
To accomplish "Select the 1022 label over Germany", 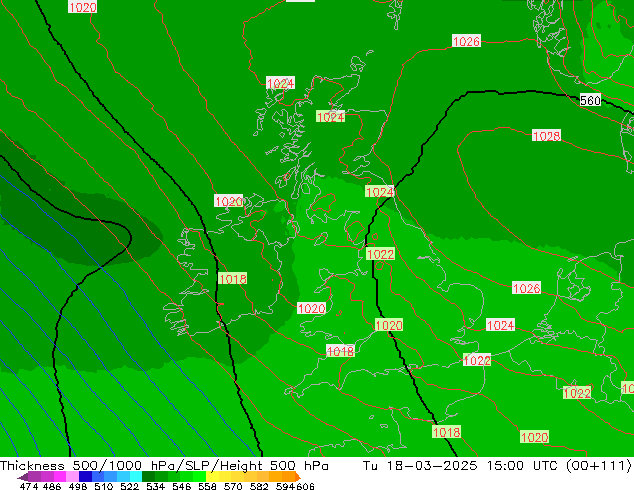I will (577, 393).
